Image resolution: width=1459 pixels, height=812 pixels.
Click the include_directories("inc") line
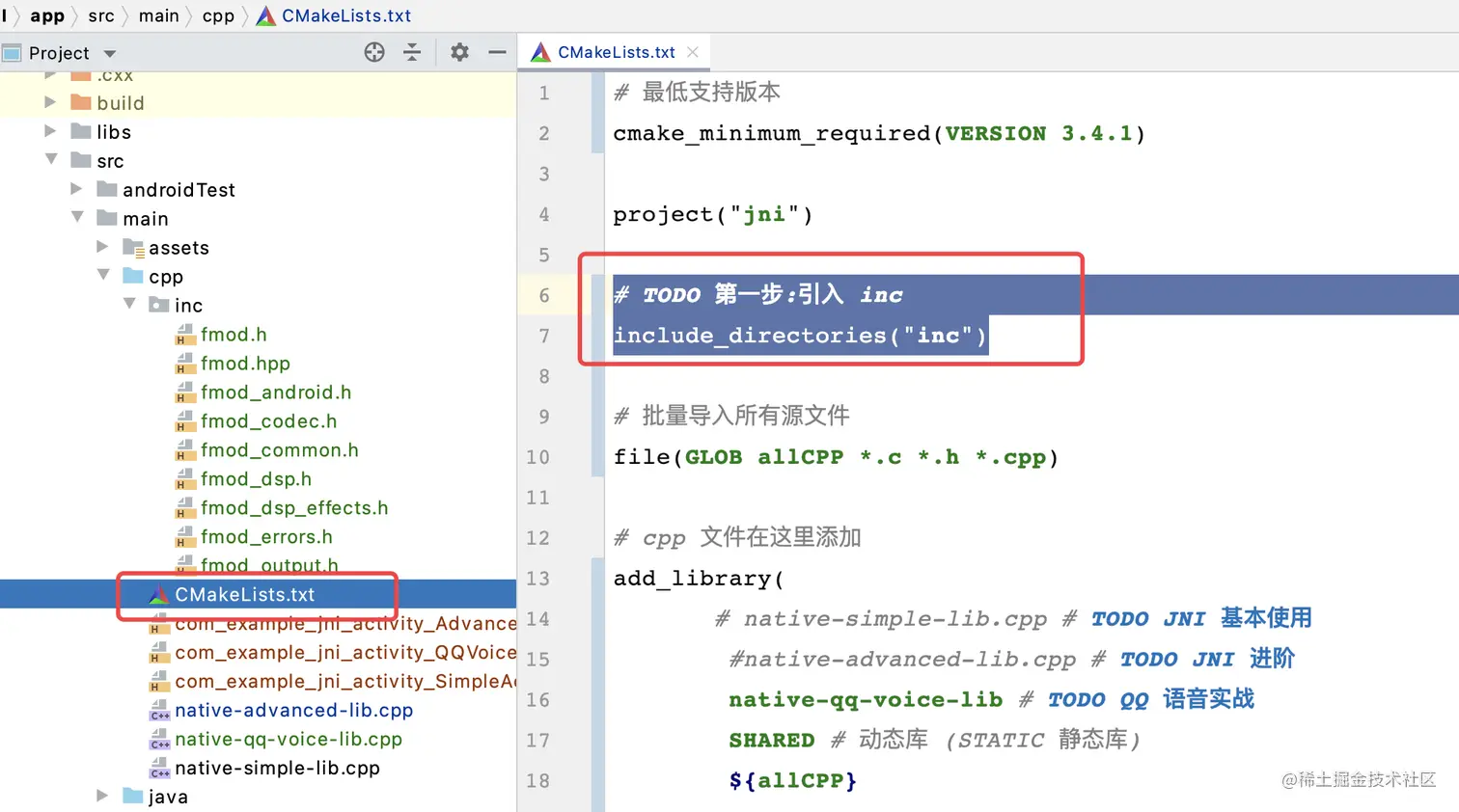[800, 336]
